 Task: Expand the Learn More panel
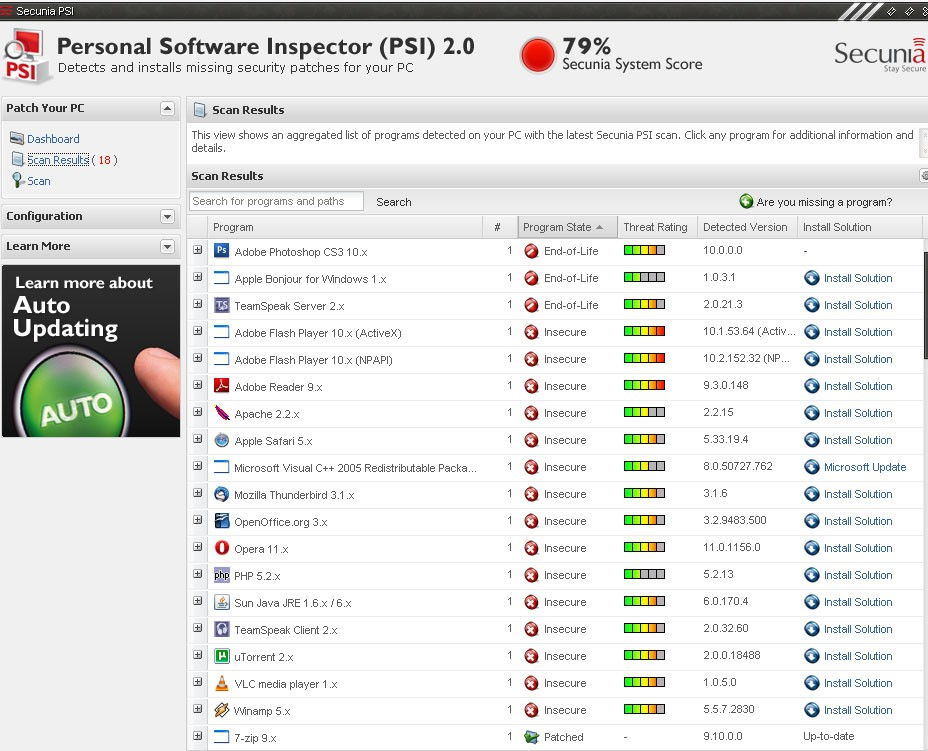[x=167, y=246]
